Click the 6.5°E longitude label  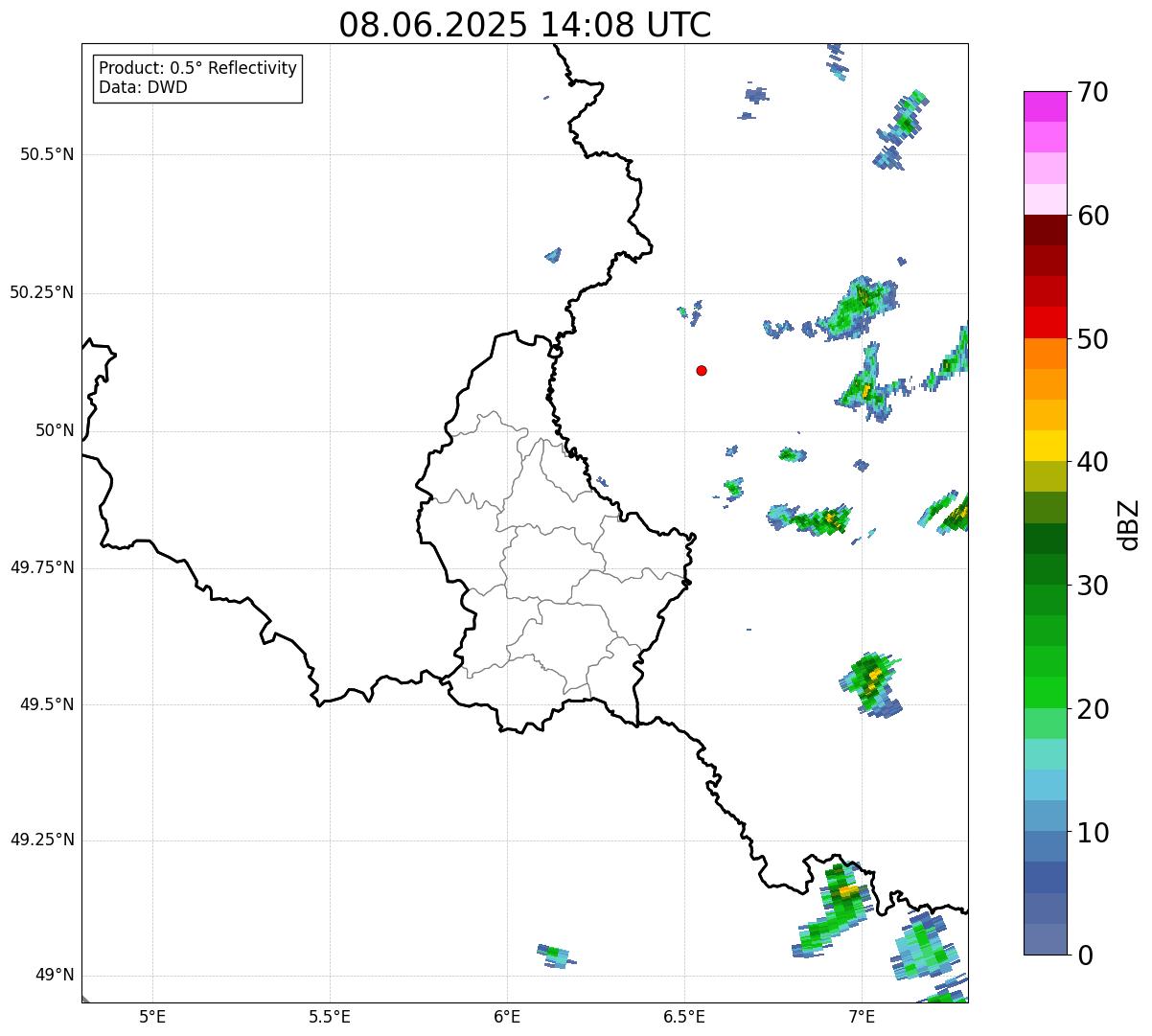tap(684, 1016)
